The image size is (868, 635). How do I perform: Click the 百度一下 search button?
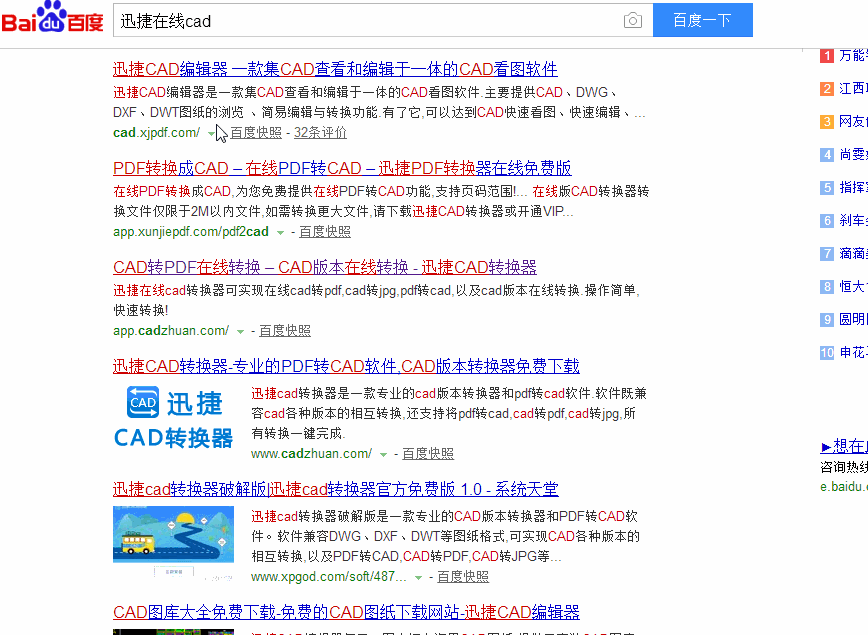pyautogui.click(x=702, y=20)
